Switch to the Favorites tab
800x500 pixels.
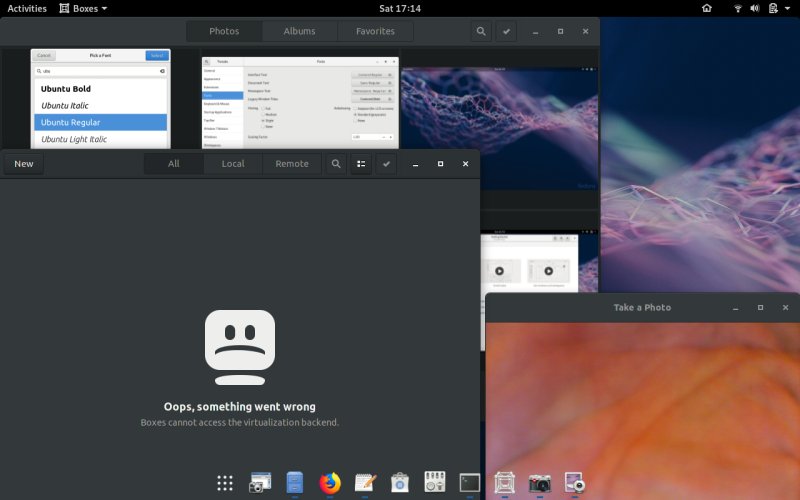click(375, 31)
